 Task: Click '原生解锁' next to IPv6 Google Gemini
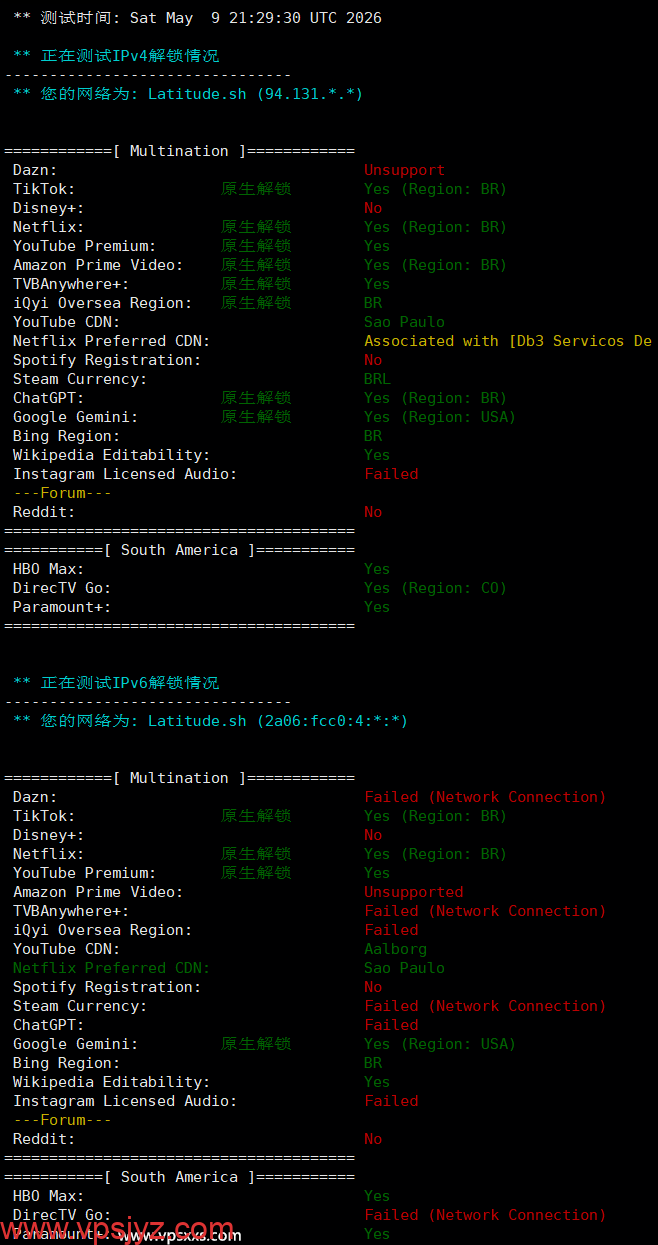click(256, 1044)
